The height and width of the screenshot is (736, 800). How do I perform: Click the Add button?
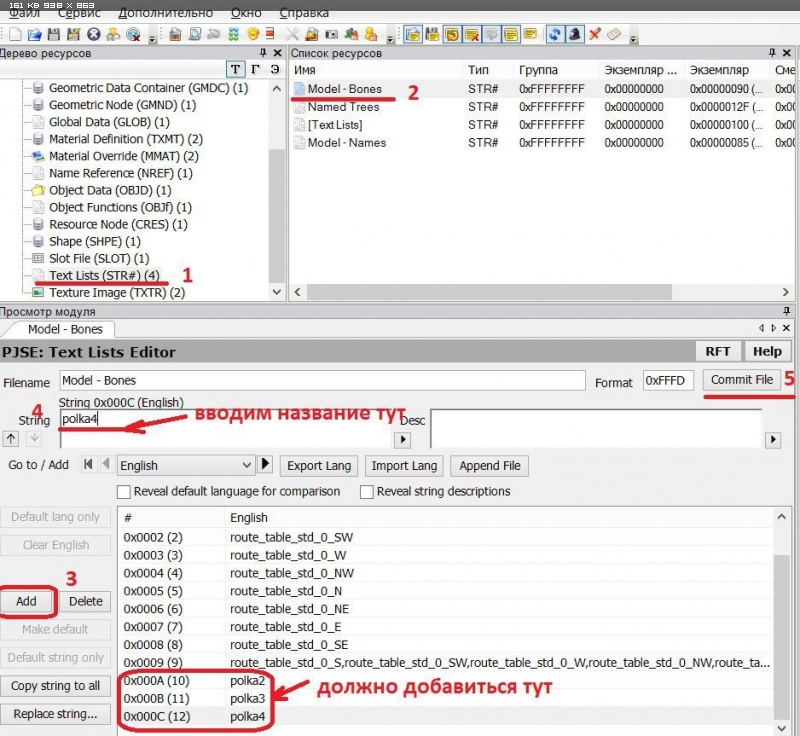click(x=27, y=601)
